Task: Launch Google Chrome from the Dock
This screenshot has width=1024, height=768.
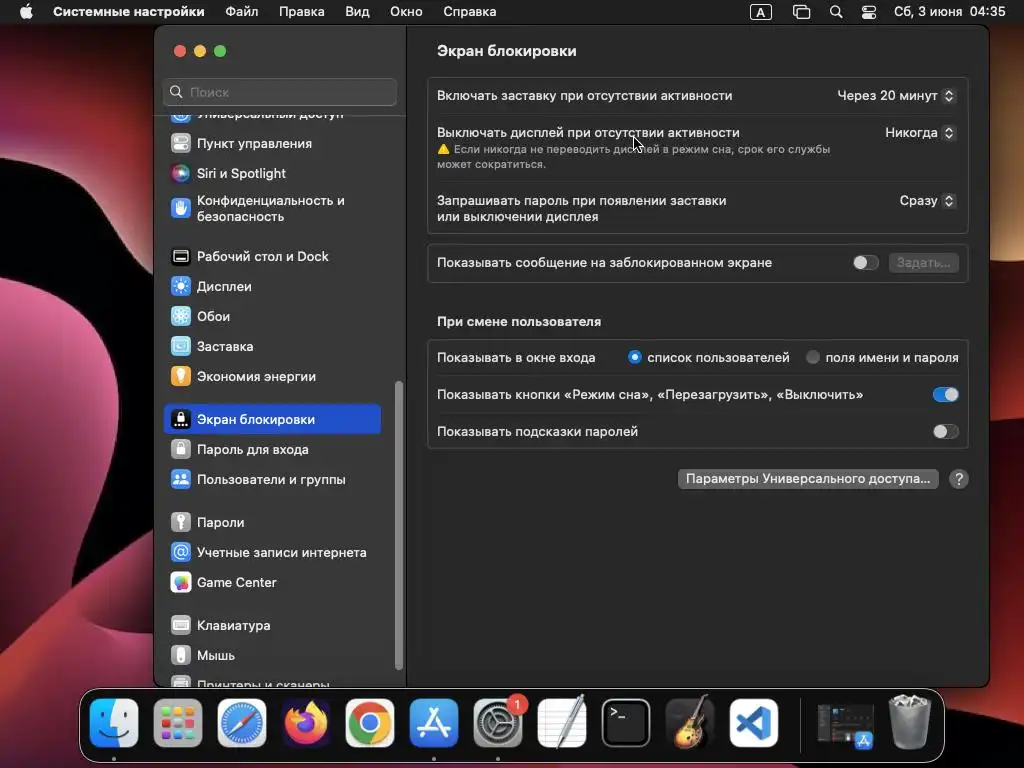Action: click(370, 723)
